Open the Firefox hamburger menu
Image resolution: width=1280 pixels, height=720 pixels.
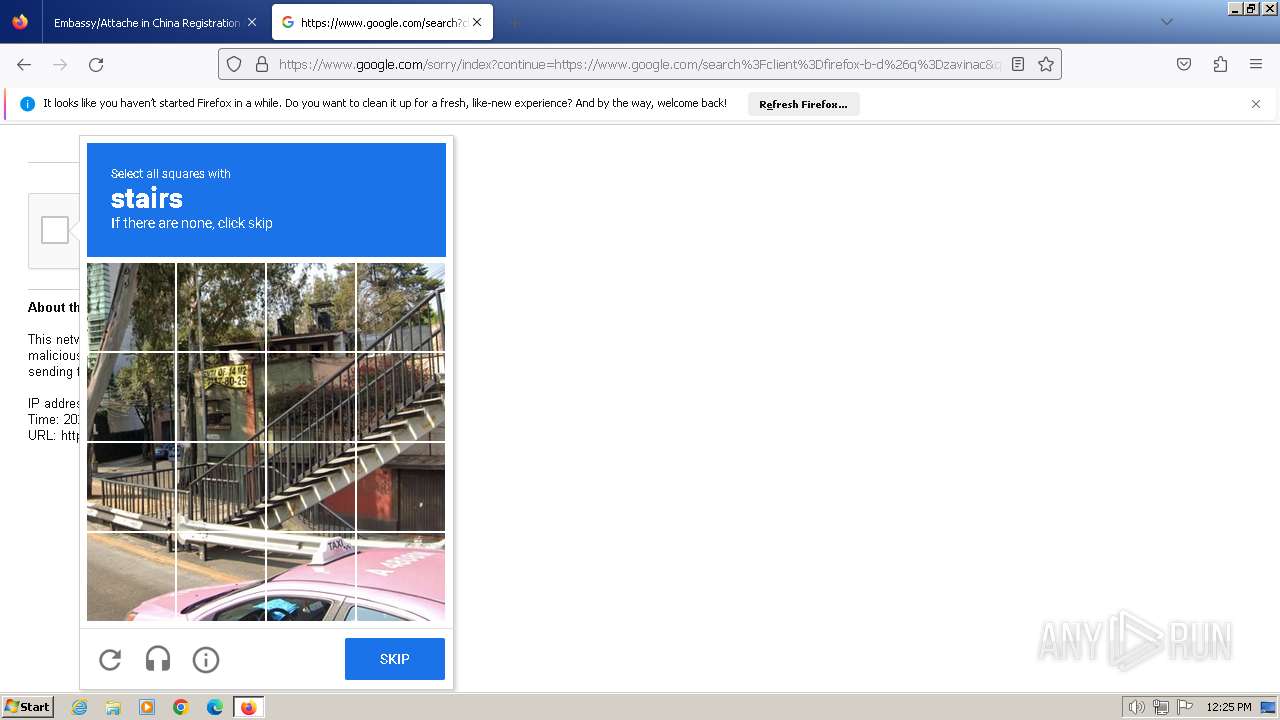1256,64
